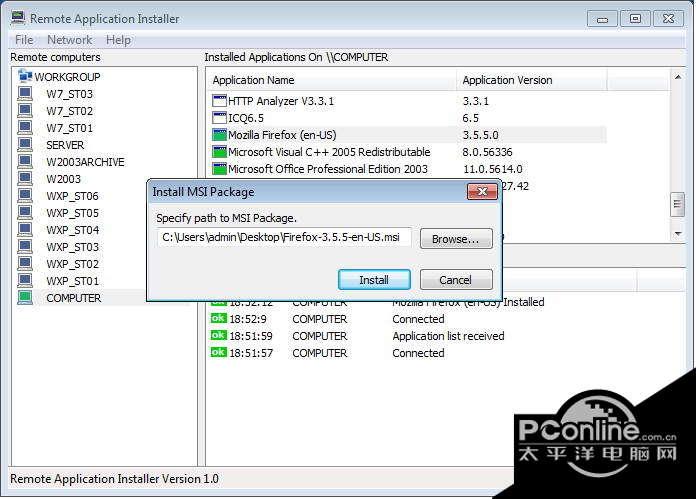Click applications list scroll up arrow

click(678, 77)
